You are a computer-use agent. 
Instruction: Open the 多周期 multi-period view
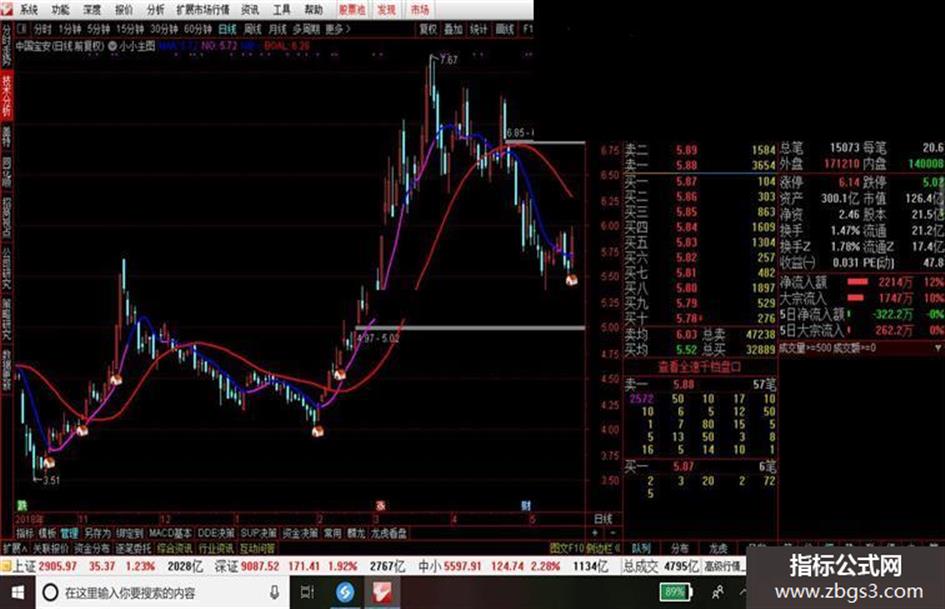[306, 29]
